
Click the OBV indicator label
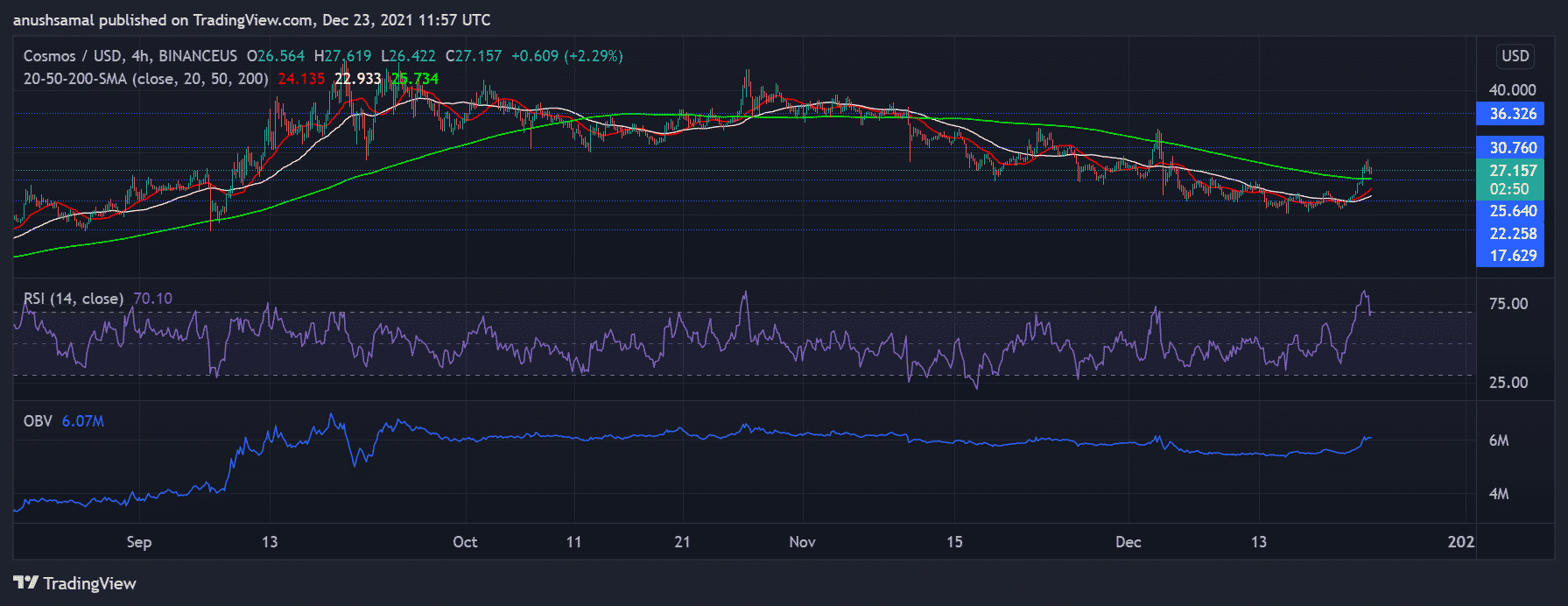tap(38, 421)
